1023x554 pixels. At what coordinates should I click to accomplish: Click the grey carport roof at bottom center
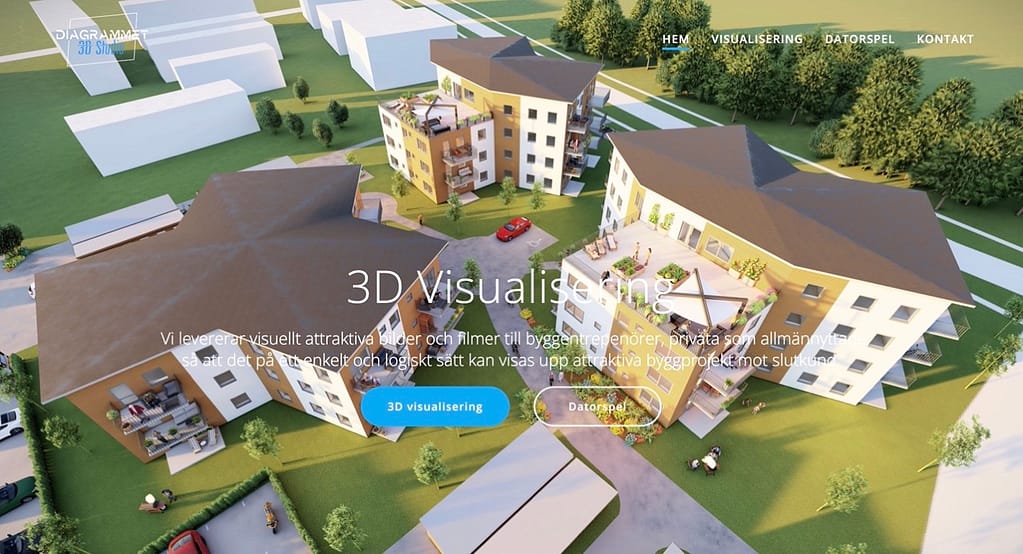point(520,500)
